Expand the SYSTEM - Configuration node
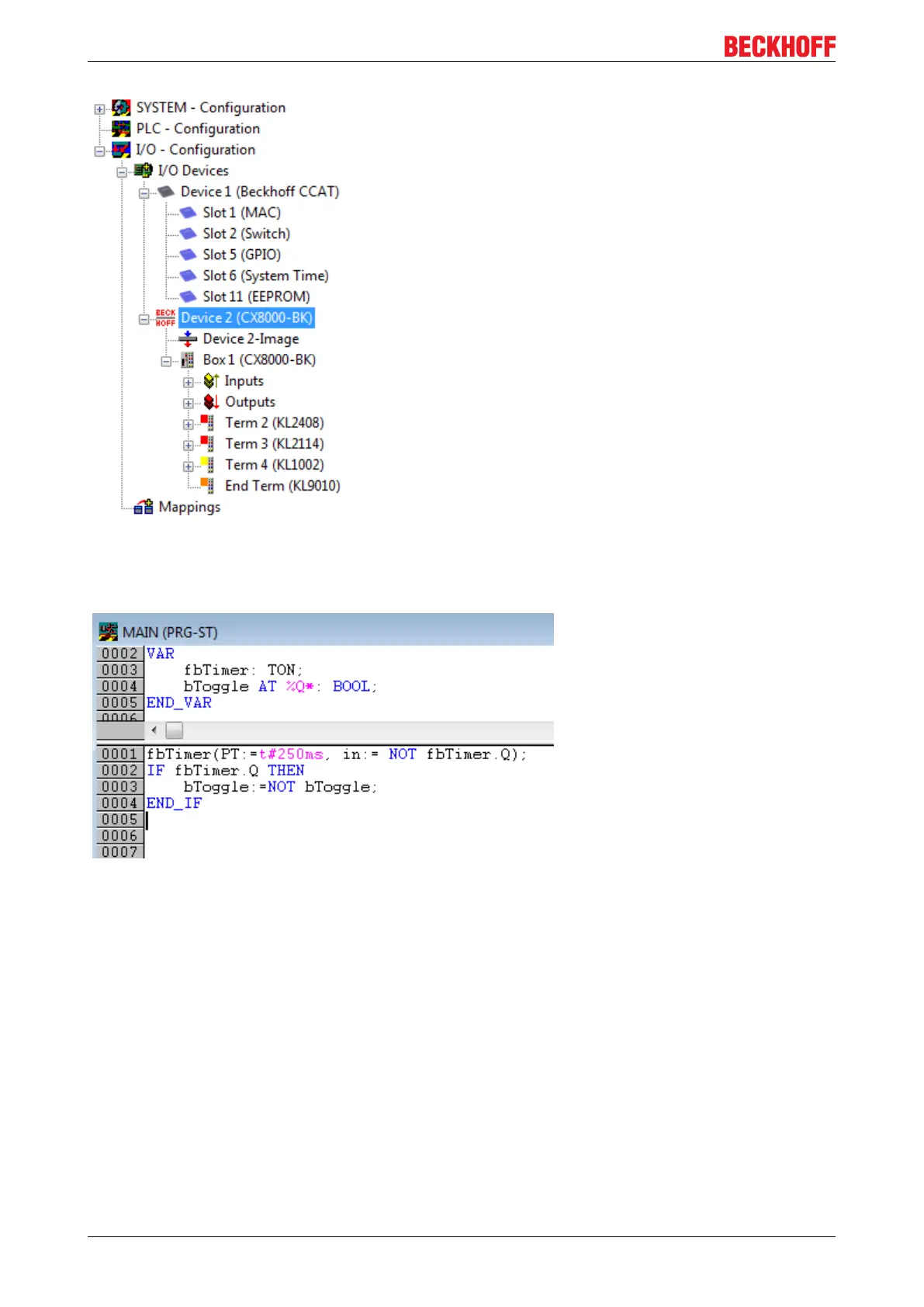This screenshot has width=924, height=1307. click(99, 109)
